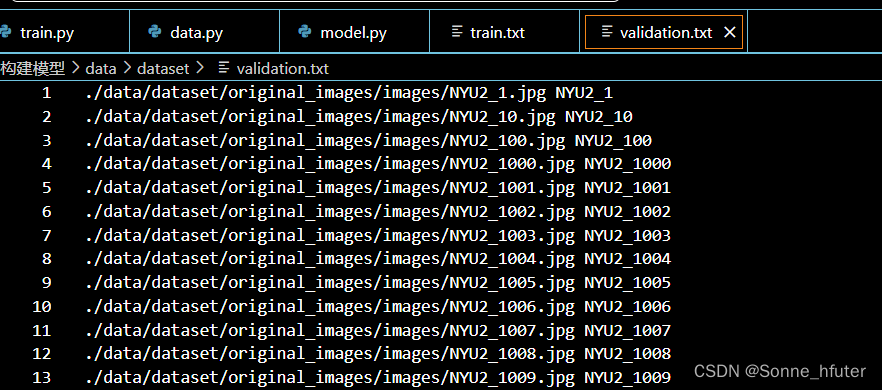Click validation.txt in the breadcrumb

(283, 69)
